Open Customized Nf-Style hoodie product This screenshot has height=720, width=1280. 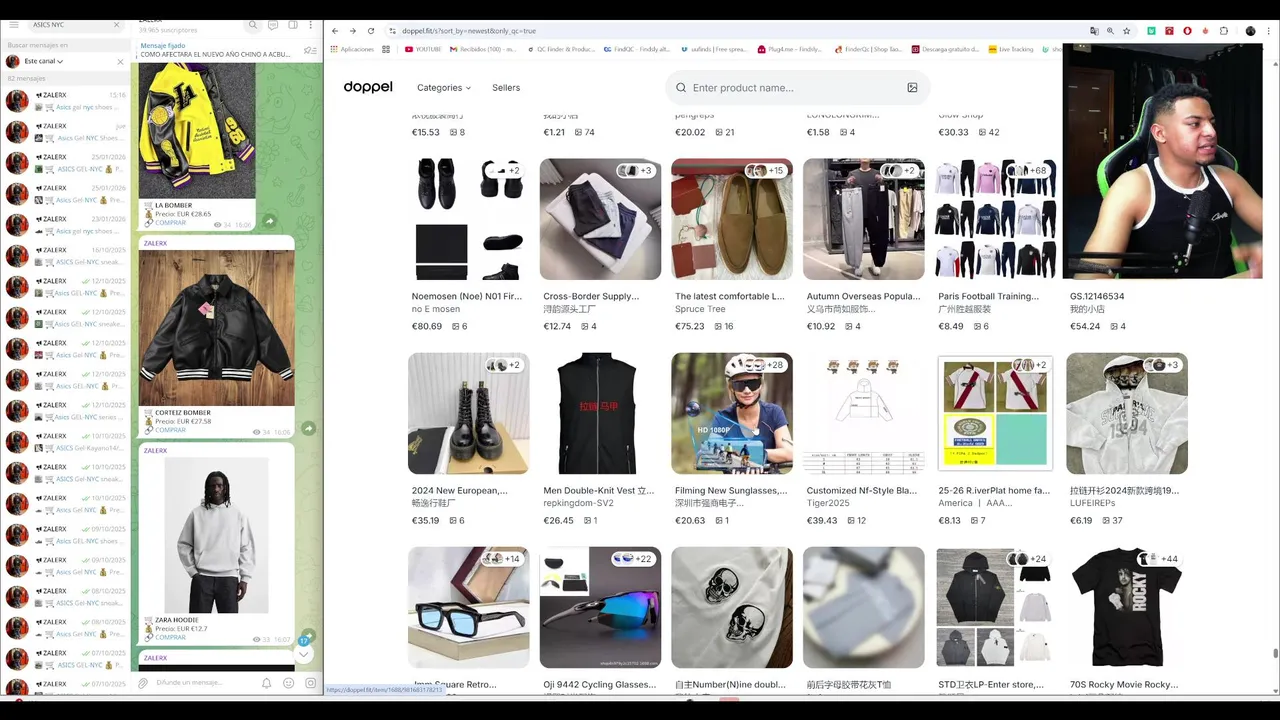click(x=864, y=413)
